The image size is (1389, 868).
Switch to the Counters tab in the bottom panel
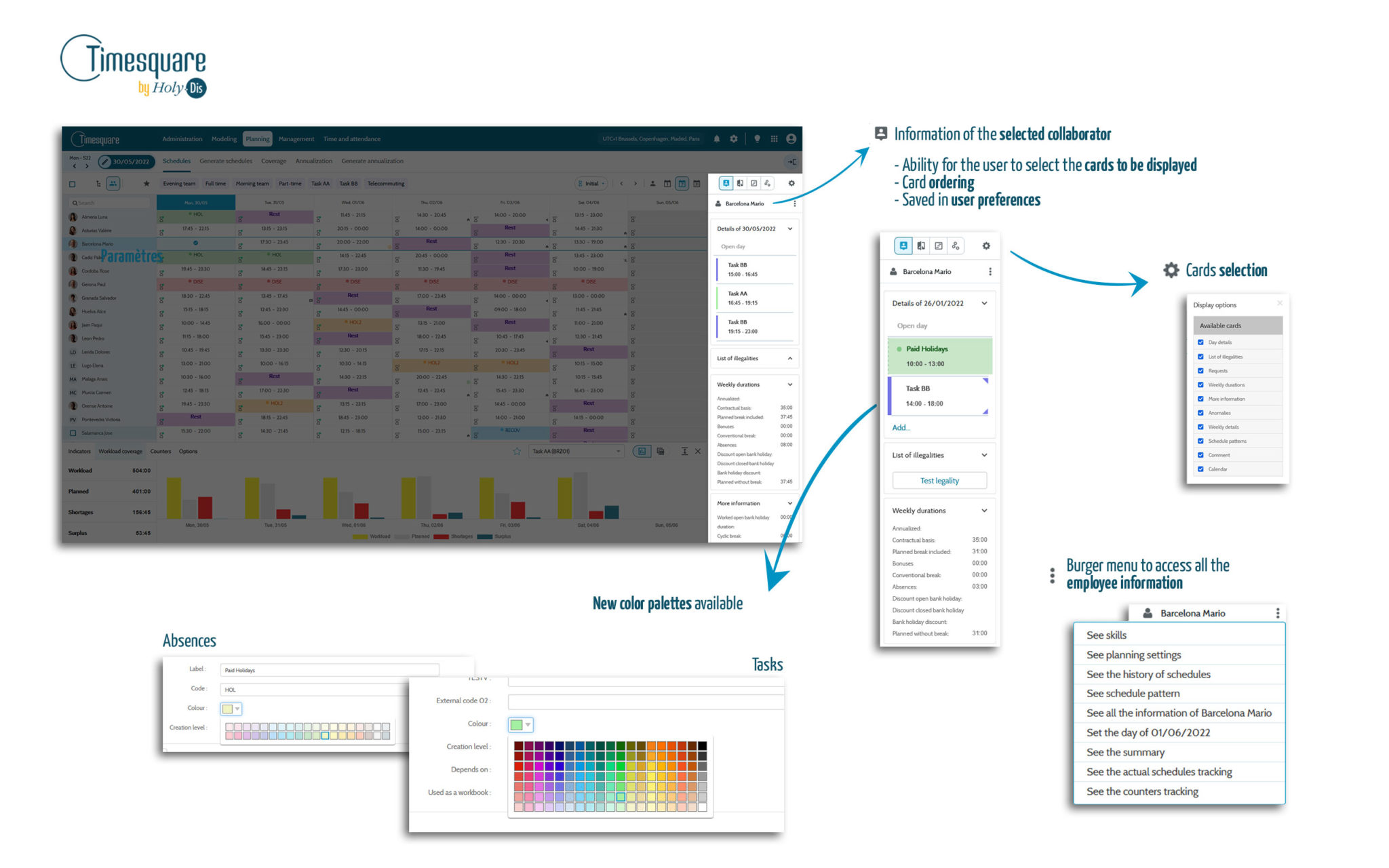[x=161, y=451]
